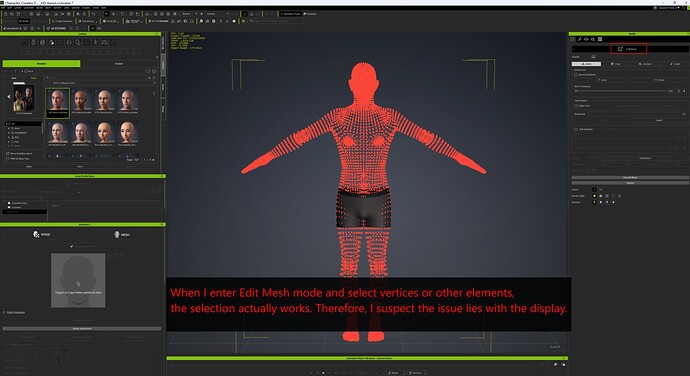Toggle Filter by Base Type checkbox
Image resolution: width=690 pixels, height=376 pixels.
click(7, 159)
